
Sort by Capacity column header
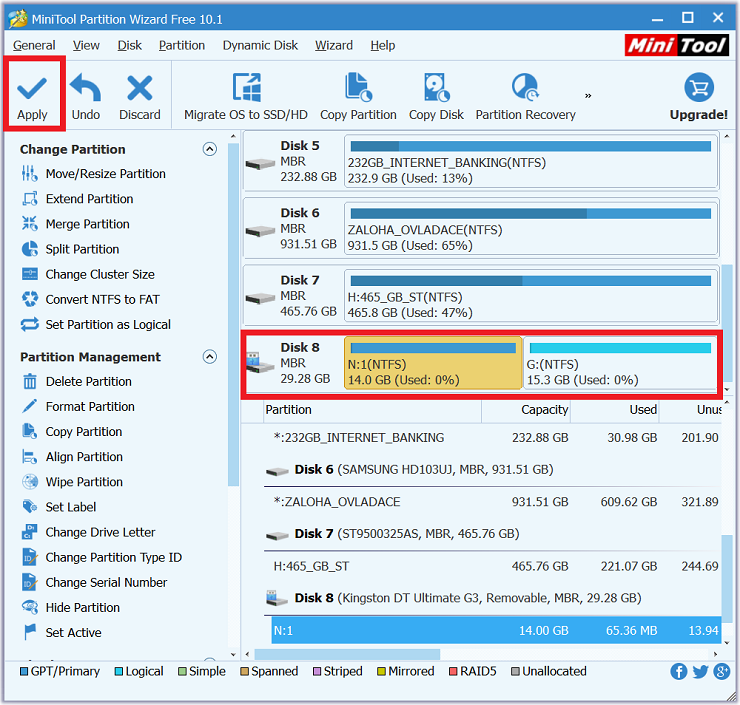tap(526, 410)
